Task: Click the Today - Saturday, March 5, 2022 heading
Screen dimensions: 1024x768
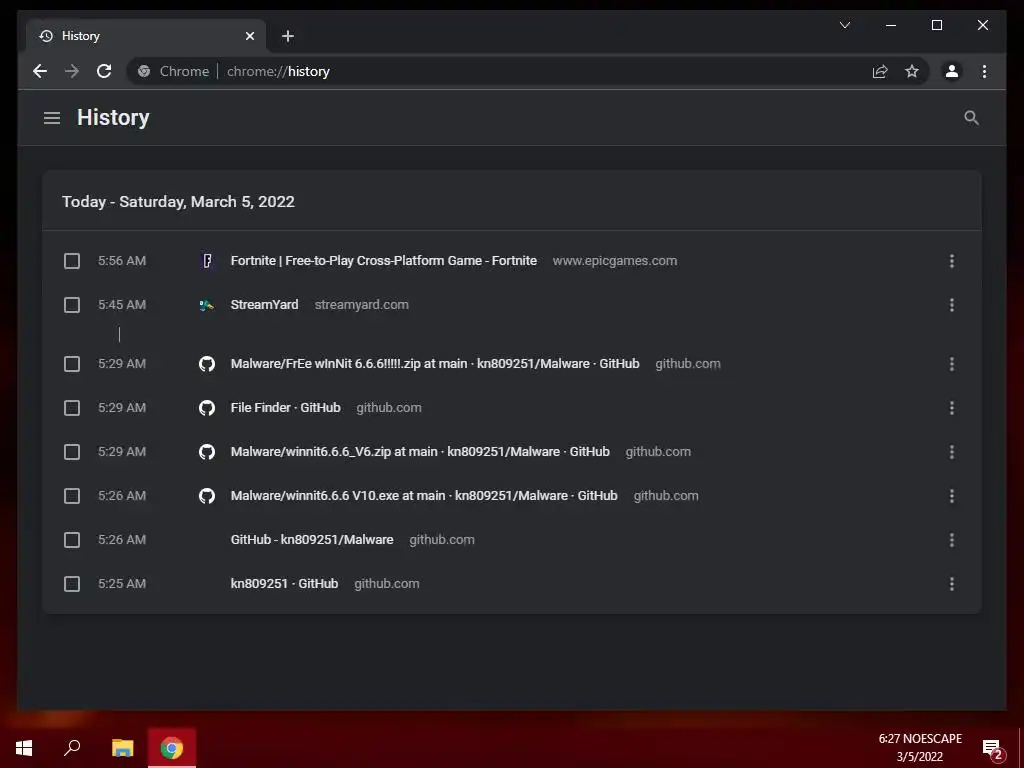Action: (x=178, y=201)
